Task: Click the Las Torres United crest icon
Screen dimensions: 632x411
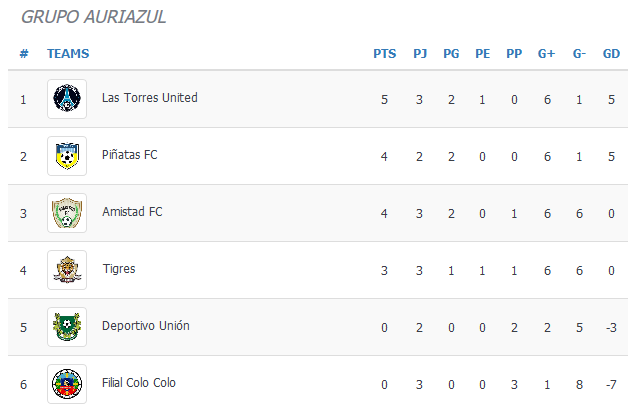Action: click(x=67, y=99)
